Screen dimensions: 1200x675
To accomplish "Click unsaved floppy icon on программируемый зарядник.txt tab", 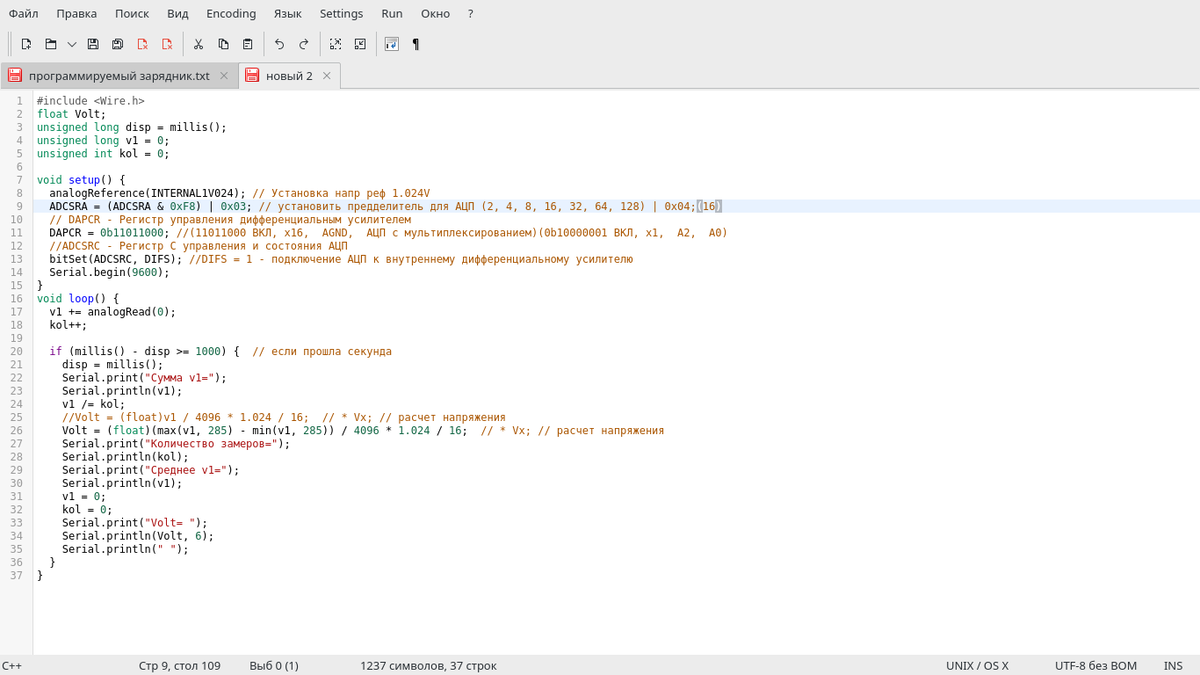I will tap(15, 76).
